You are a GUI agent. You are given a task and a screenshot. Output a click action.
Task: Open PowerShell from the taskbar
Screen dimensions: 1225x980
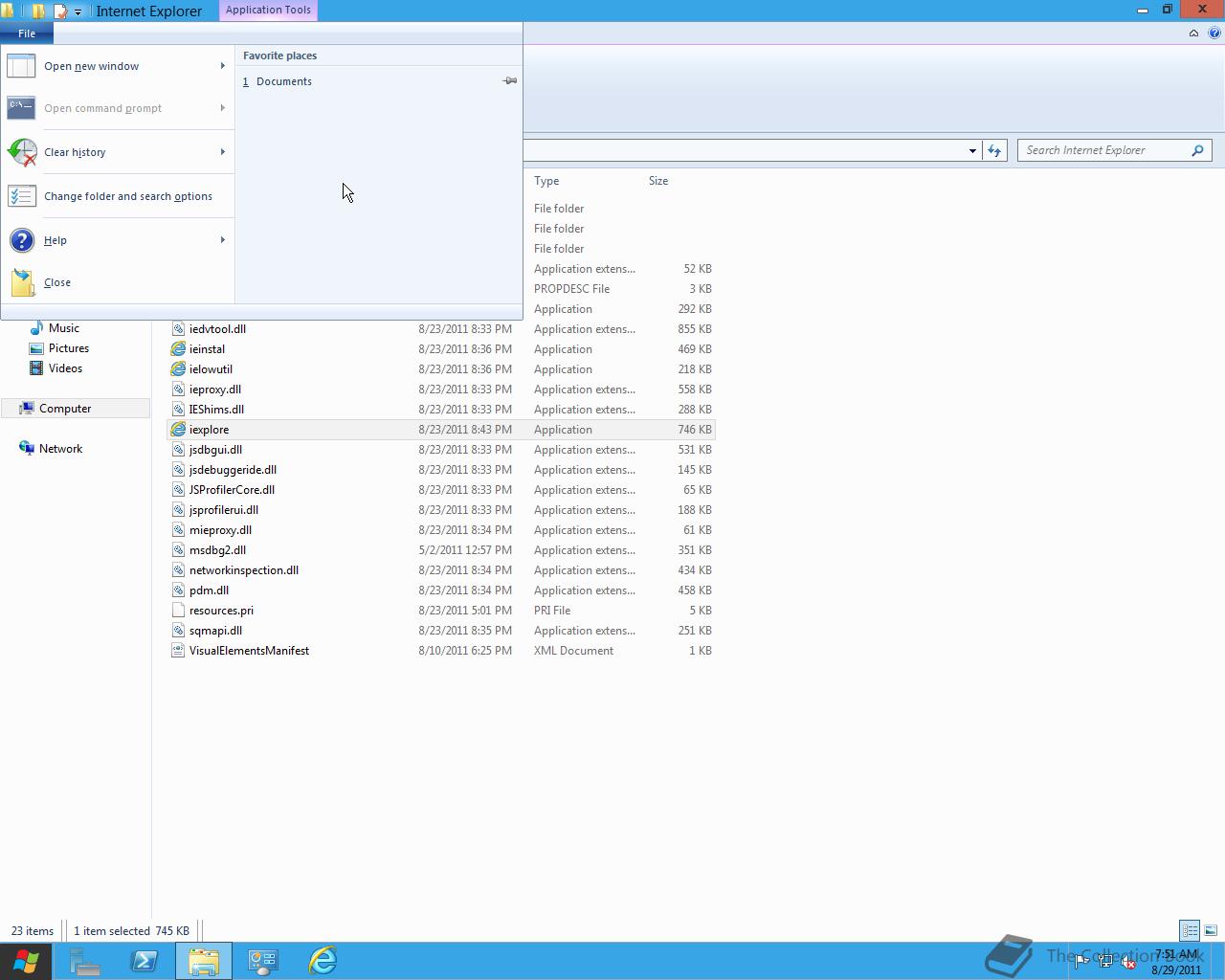pyautogui.click(x=145, y=961)
